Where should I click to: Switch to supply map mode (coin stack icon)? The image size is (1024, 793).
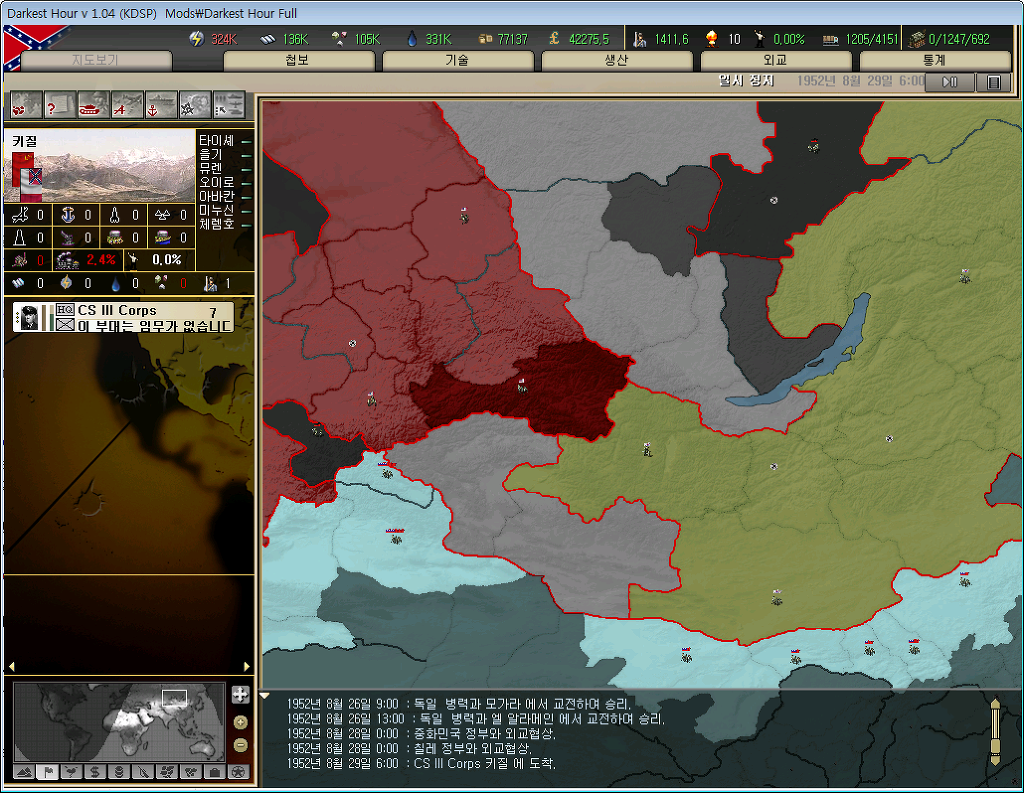pyautogui.click(x=119, y=772)
